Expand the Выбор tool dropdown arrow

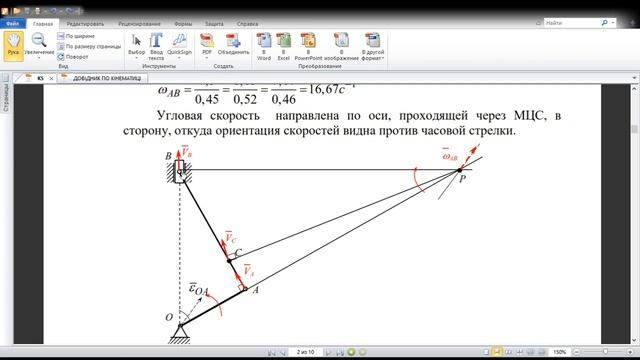pyautogui.click(x=136, y=58)
